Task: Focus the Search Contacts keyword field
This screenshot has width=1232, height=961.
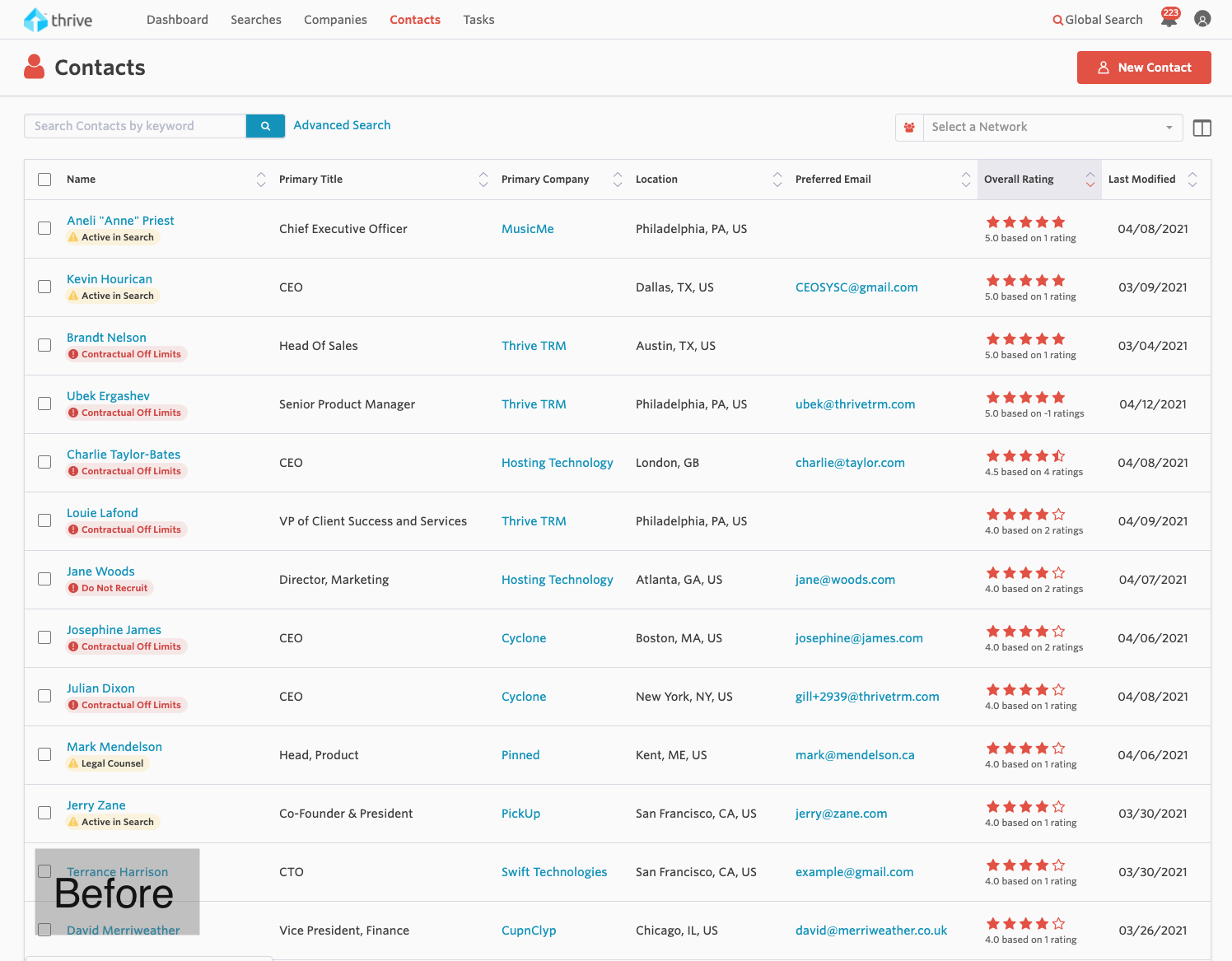Action: tap(135, 126)
